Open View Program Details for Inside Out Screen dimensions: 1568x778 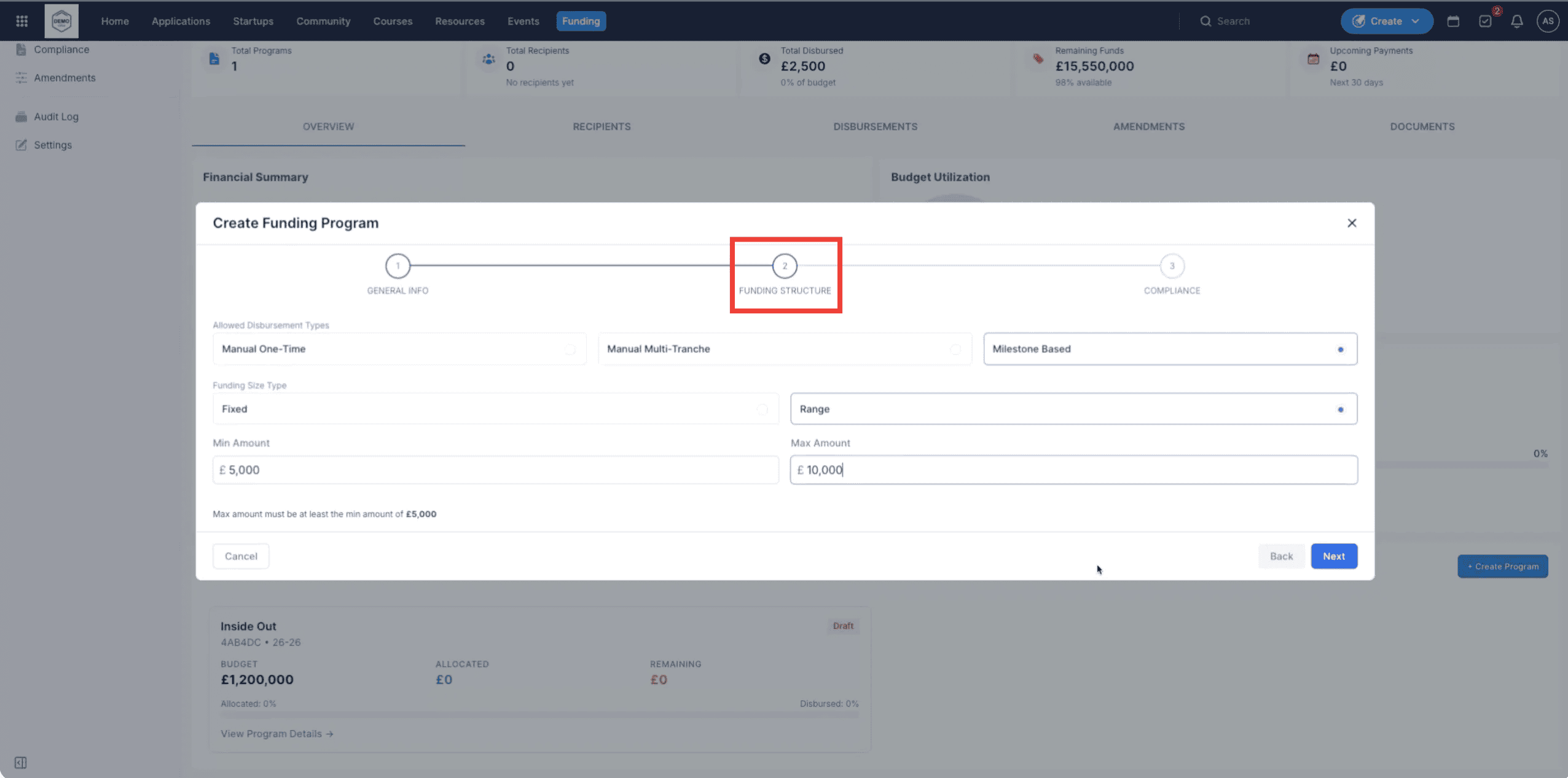coord(276,733)
